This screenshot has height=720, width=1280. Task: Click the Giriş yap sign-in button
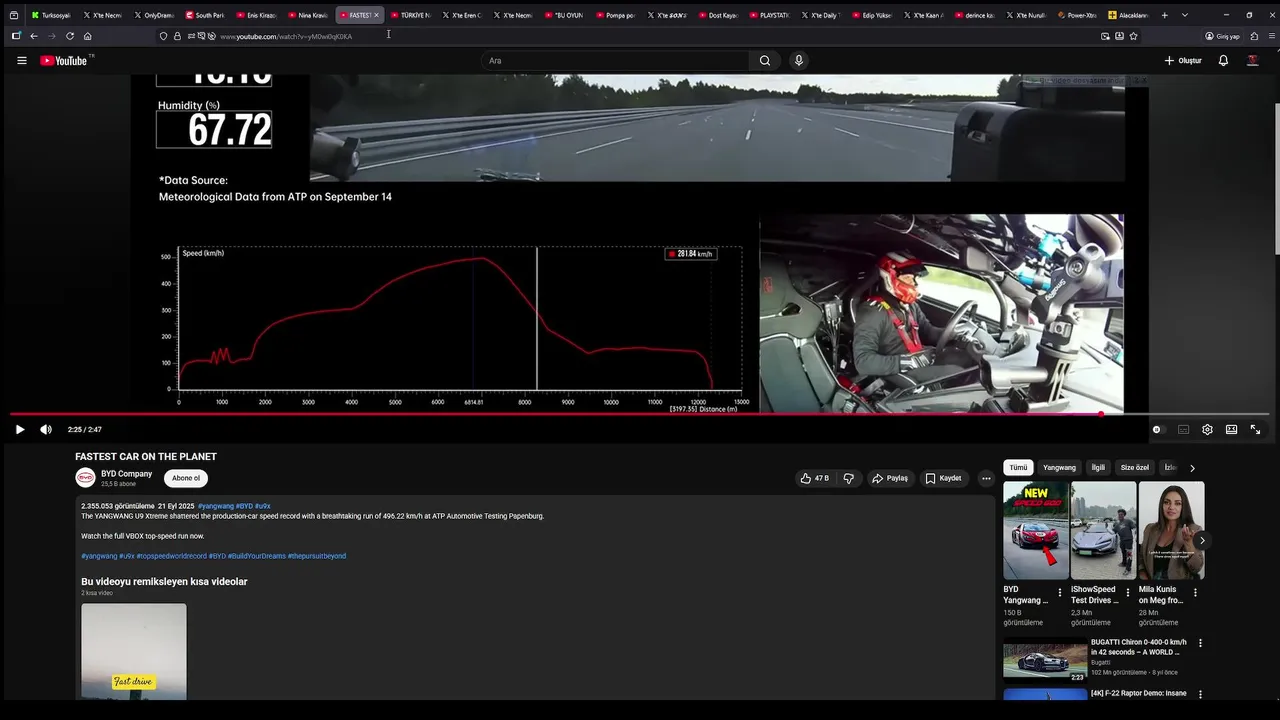(1222, 36)
